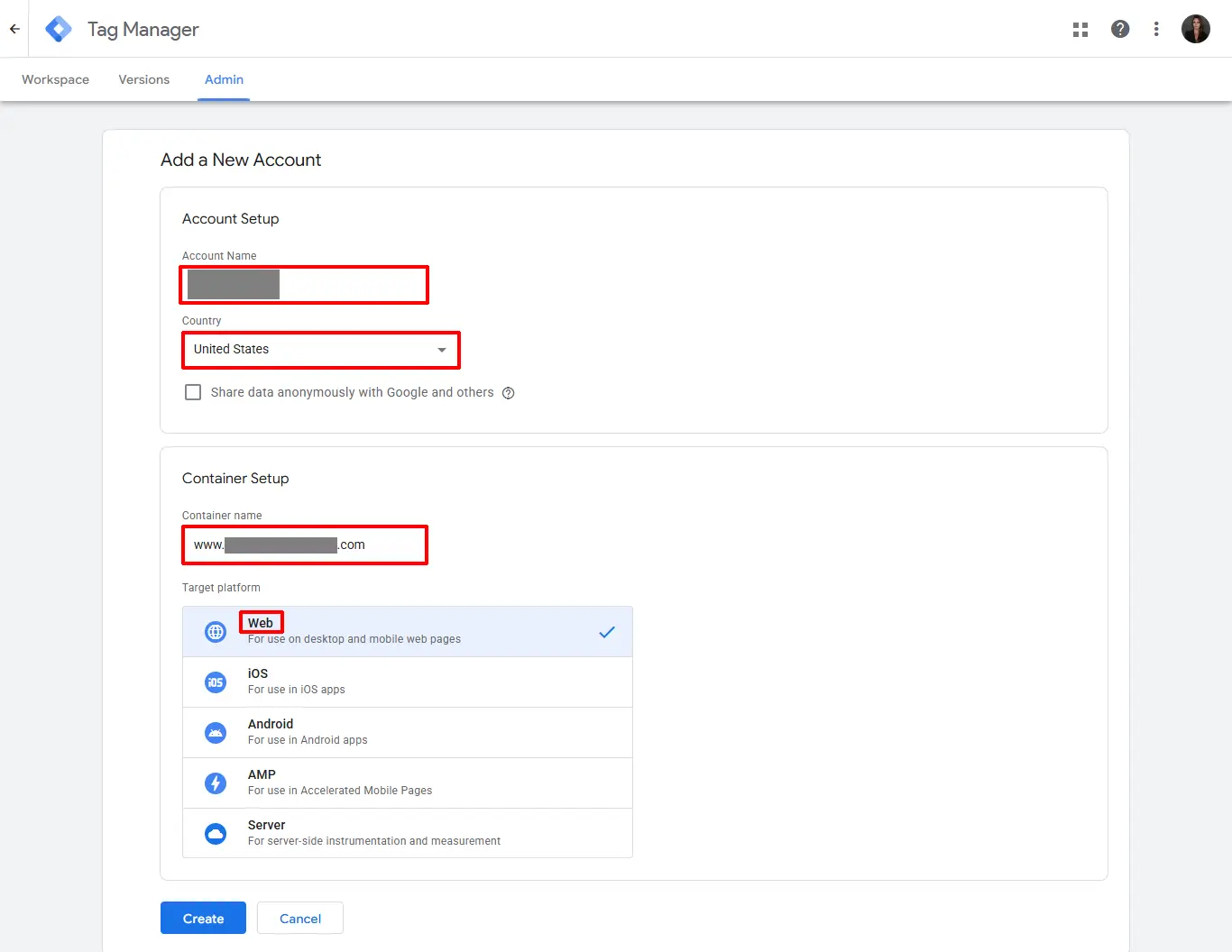The height and width of the screenshot is (952, 1232).
Task: Click the Account Setup section heading
Action: [x=231, y=219]
